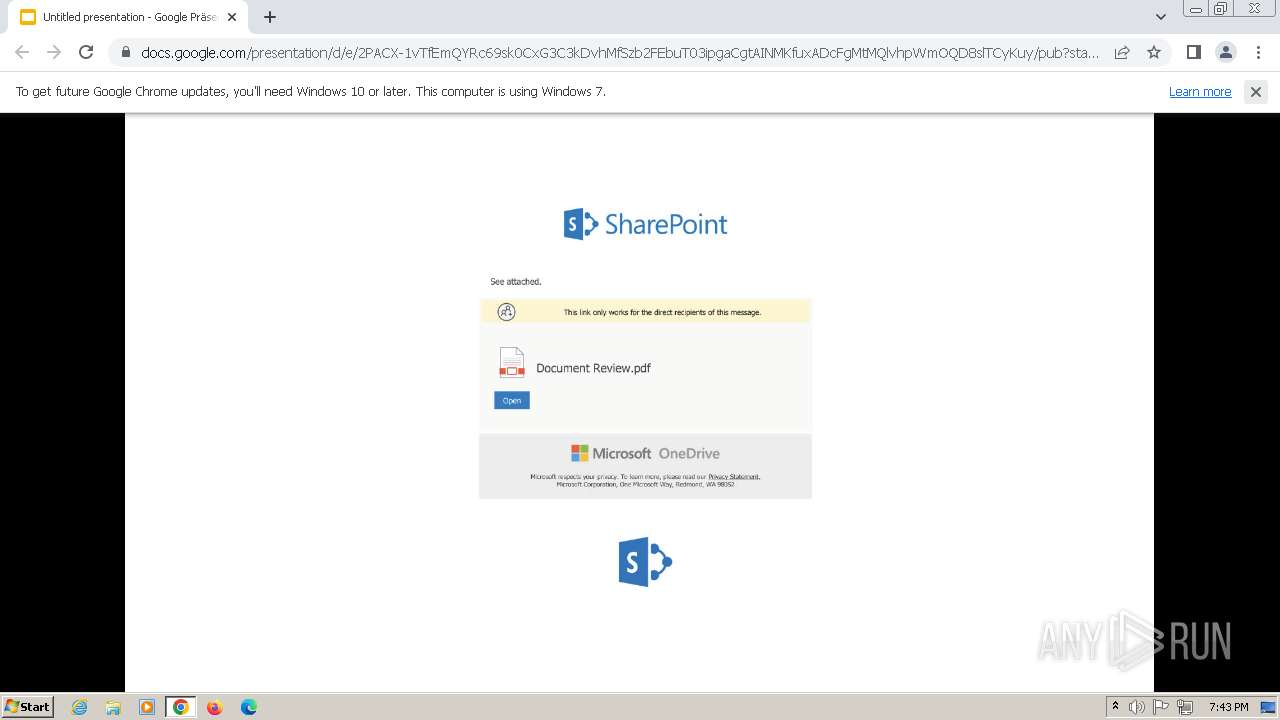
Task: Click the Document Review.pdf file icon
Action: click(x=512, y=363)
